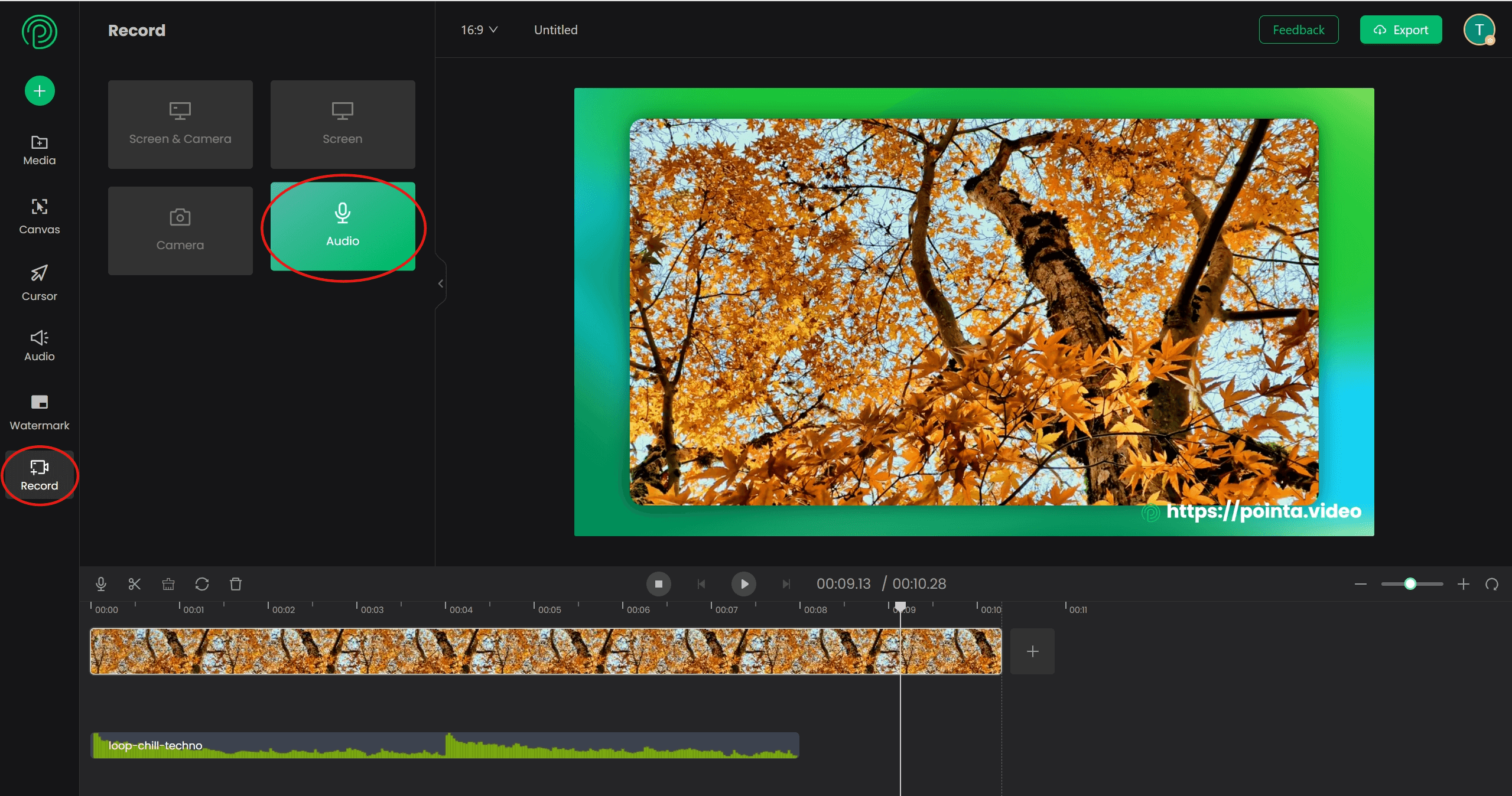Viewport: 1512px width, 796px height.
Task: Click the trim/cut tool on timeline
Action: pos(135,583)
